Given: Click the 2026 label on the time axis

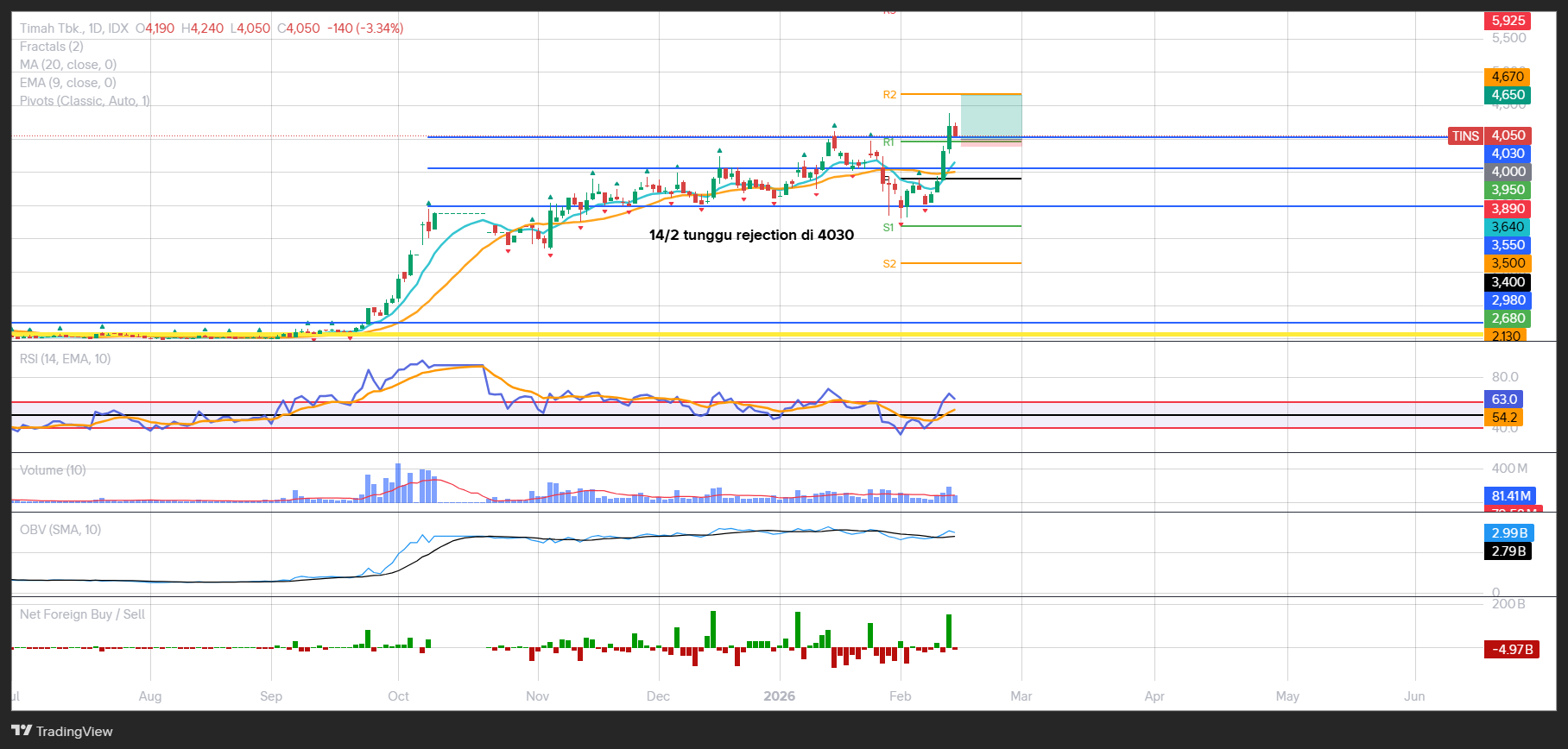Looking at the screenshot, I should [x=780, y=696].
